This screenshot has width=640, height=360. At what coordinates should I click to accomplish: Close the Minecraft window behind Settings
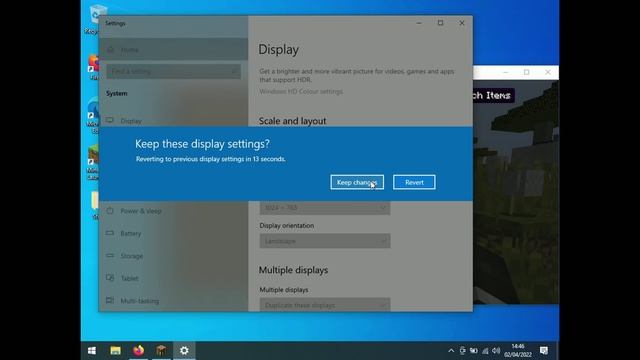(x=548, y=72)
